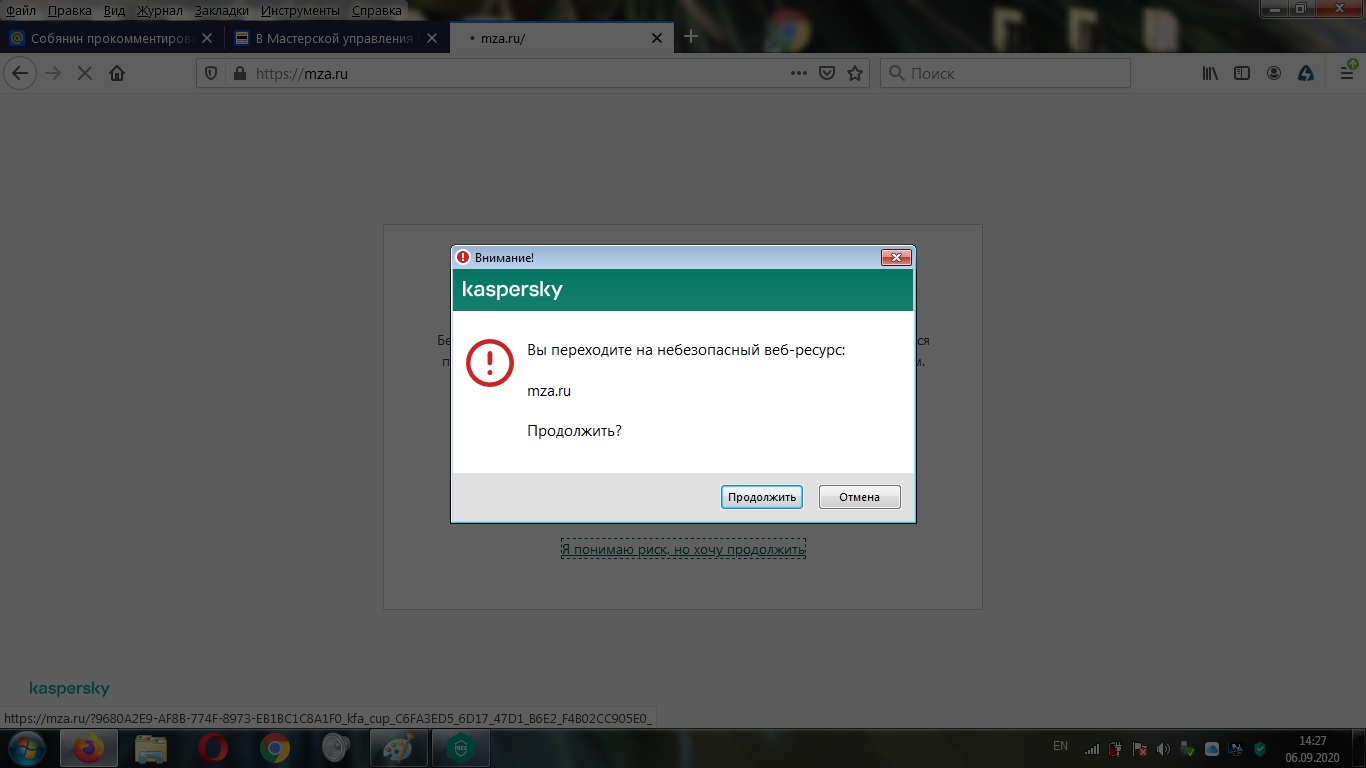Stop page loading with the X icon
The width and height of the screenshot is (1366, 768).
pyautogui.click(x=85, y=73)
